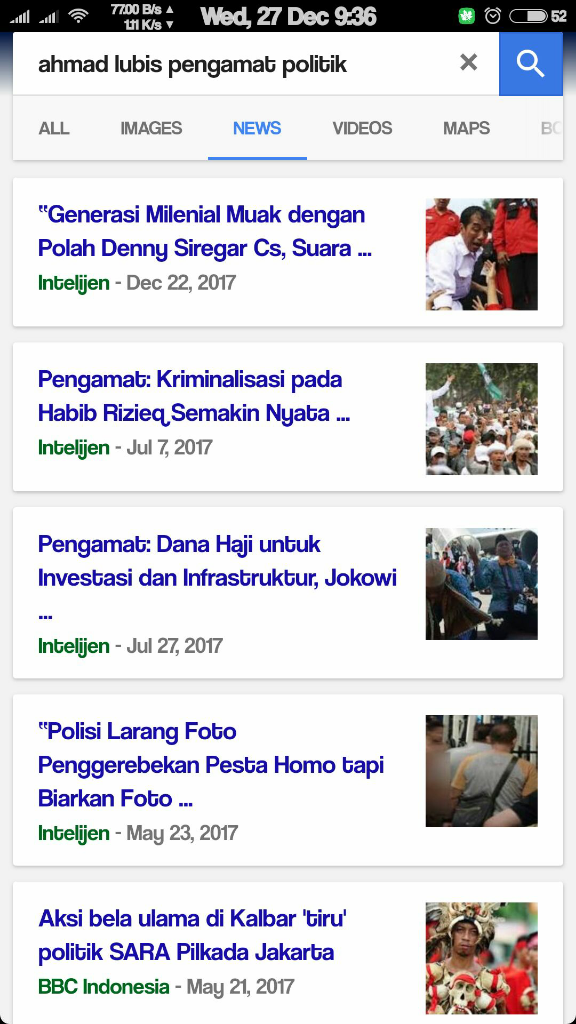Open 'Kriminalisasi pada Habib Rizieq' headline
Viewport: 576px width, 1024px height.
coord(194,396)
